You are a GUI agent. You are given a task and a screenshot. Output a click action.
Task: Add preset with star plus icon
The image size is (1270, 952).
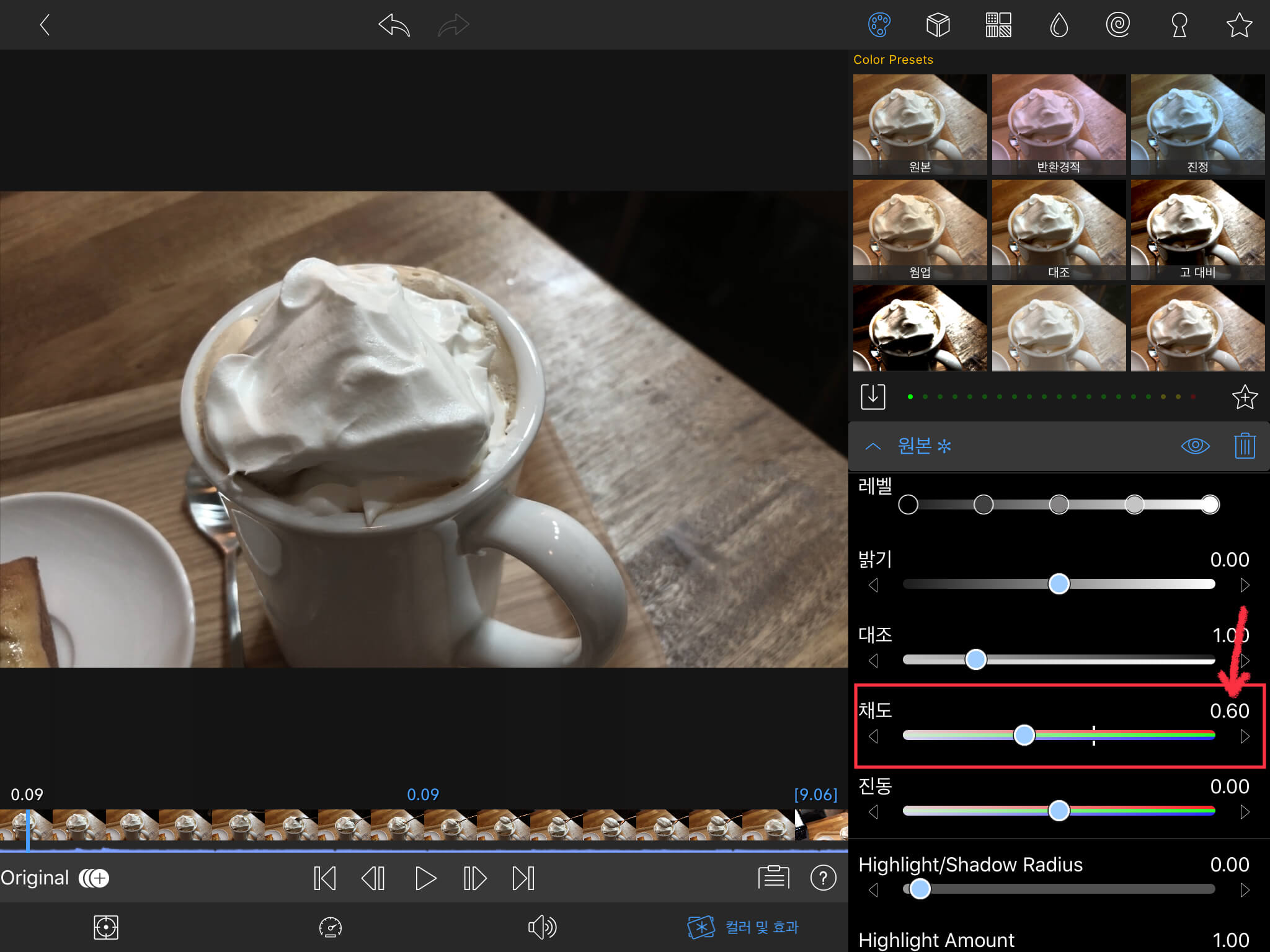[x=1244, y=397]
